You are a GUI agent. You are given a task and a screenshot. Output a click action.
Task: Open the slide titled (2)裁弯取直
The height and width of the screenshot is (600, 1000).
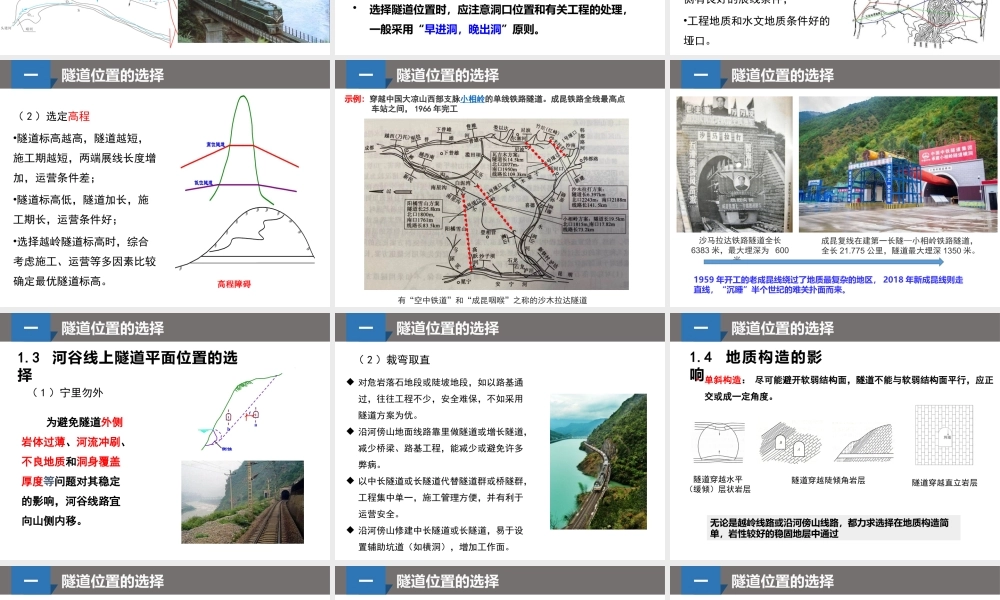pos(499,437)
